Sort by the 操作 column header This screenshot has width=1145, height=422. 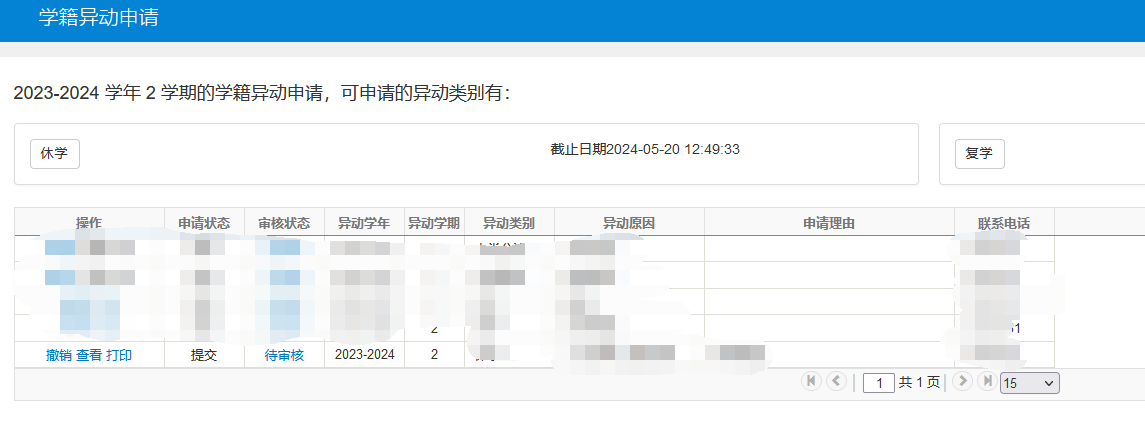click(89, 223)
